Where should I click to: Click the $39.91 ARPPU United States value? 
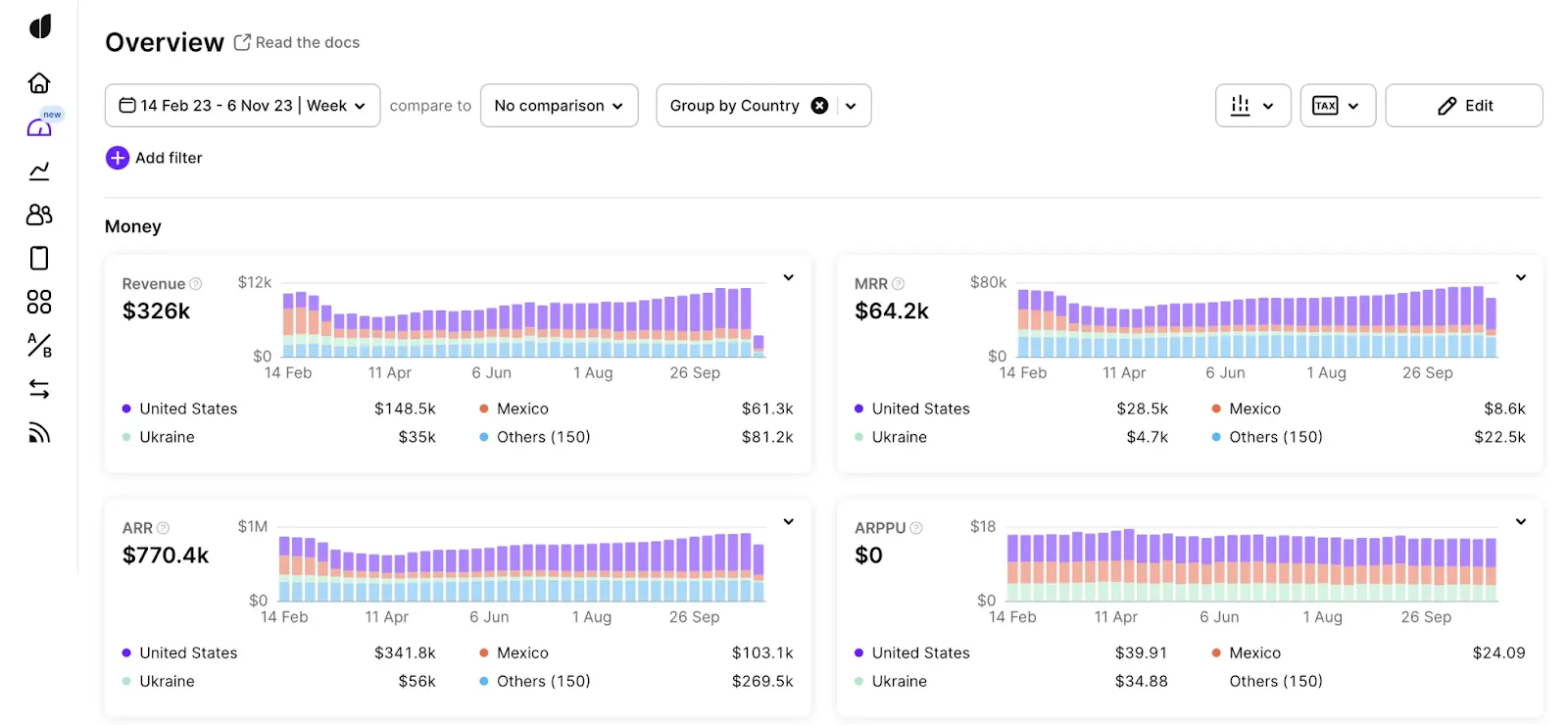[1141, 652]
